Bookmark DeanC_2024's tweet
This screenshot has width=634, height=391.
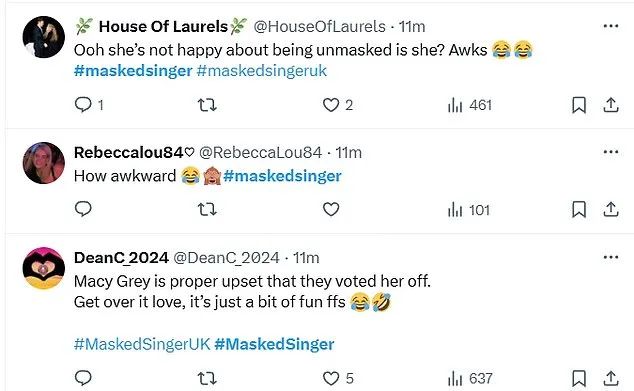579,379
